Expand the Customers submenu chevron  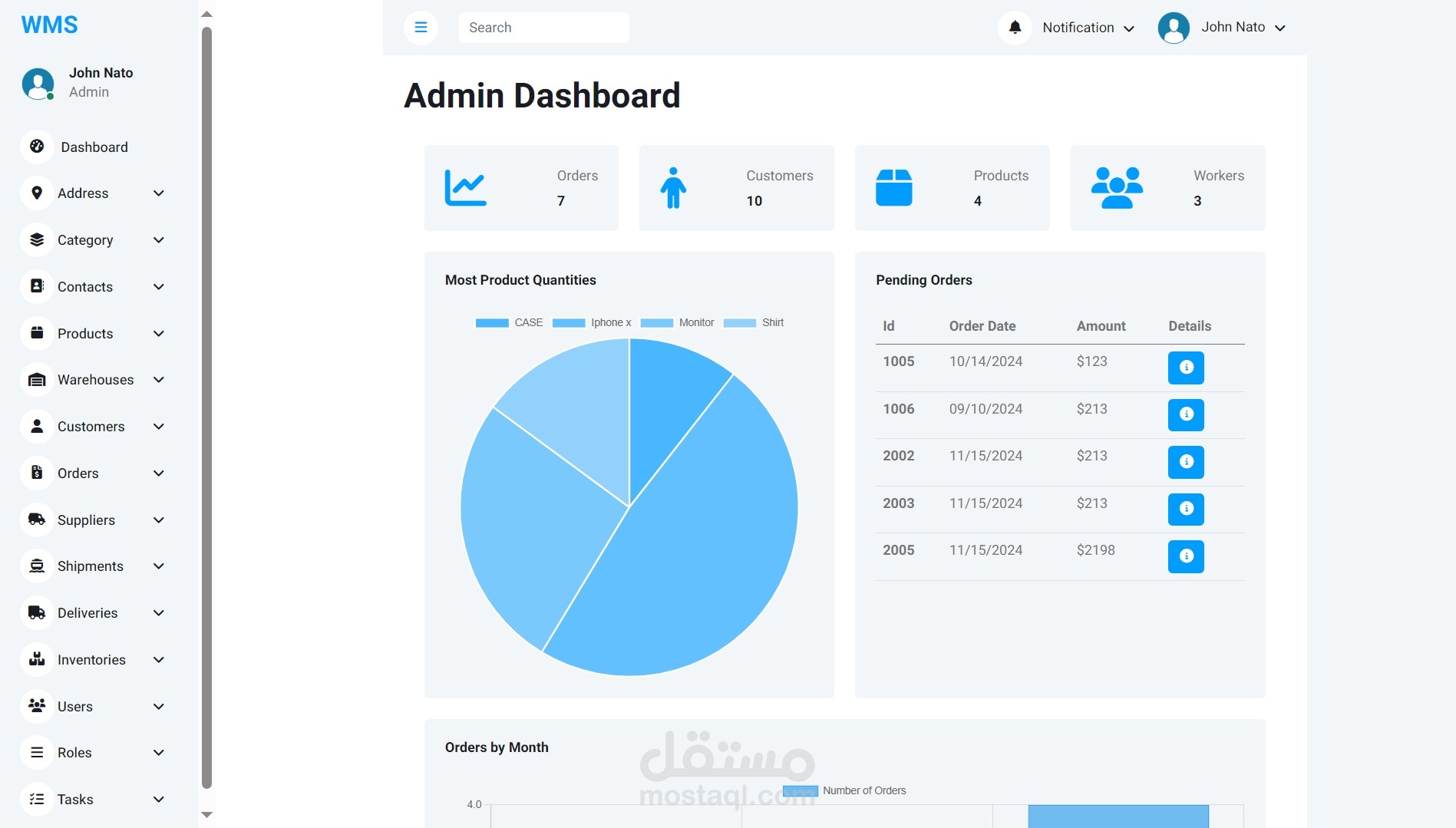coord(159,426)
